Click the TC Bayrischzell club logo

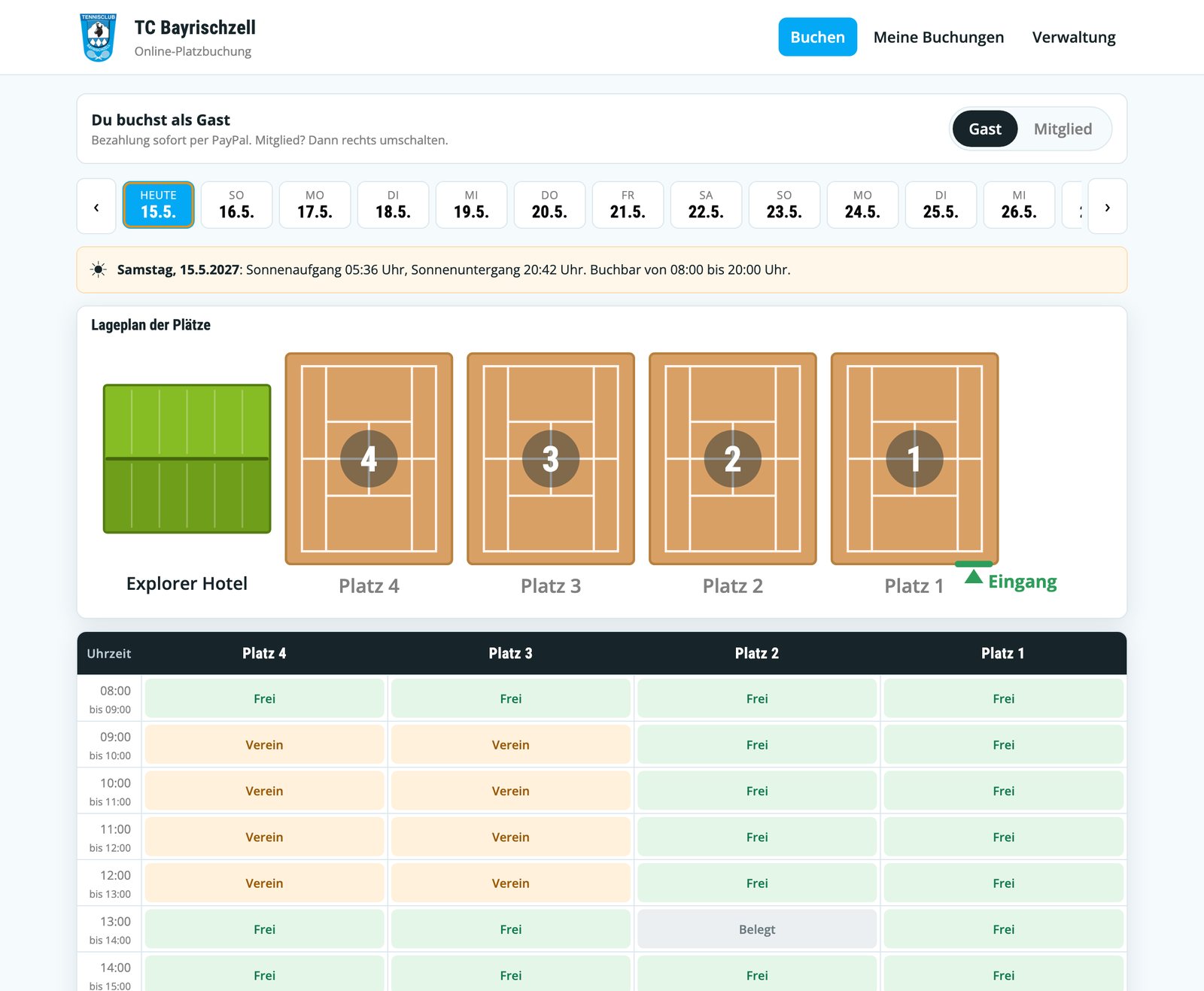click(x=99, y=38)
